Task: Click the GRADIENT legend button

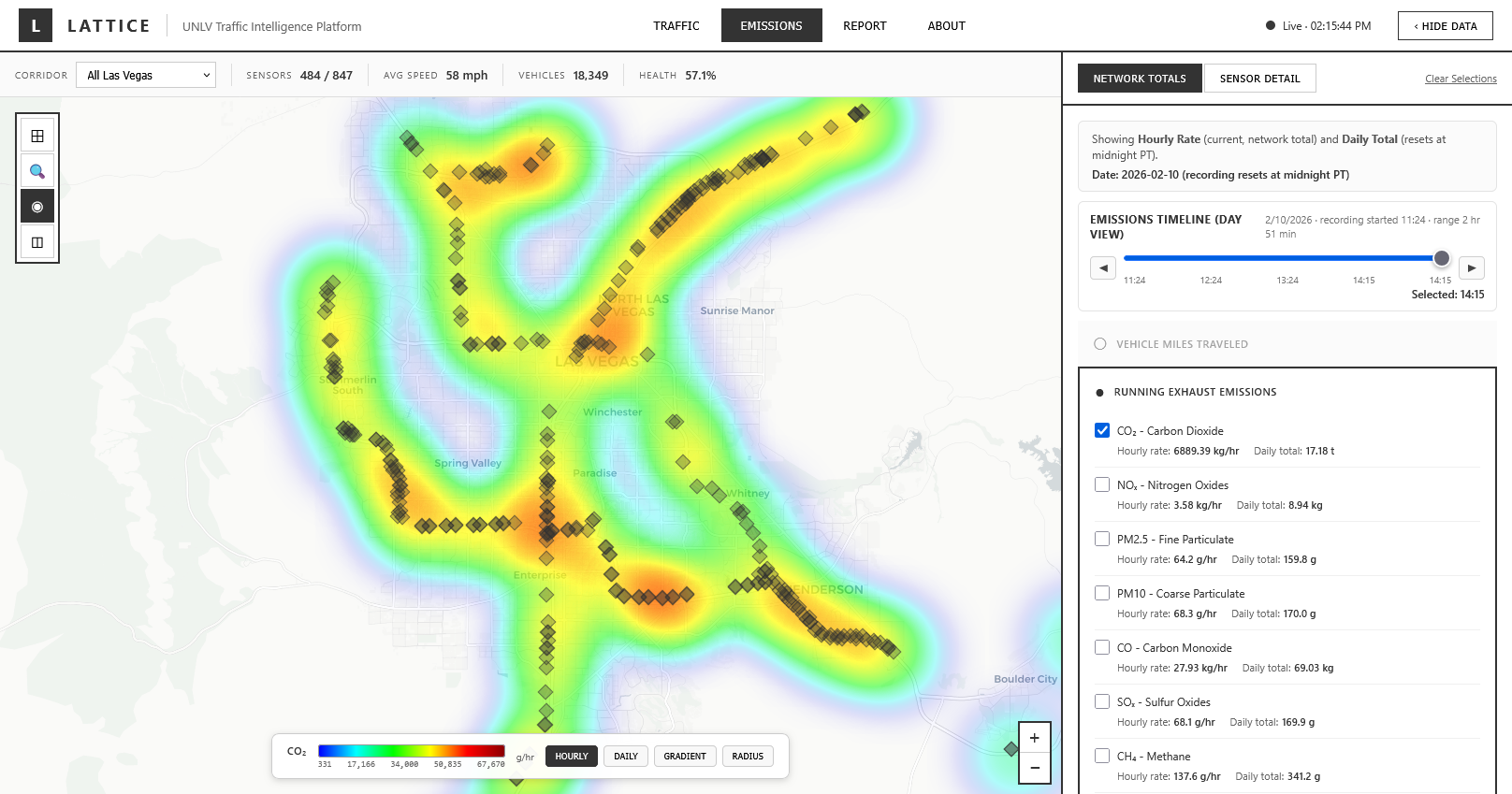Action: coord(685,756)
